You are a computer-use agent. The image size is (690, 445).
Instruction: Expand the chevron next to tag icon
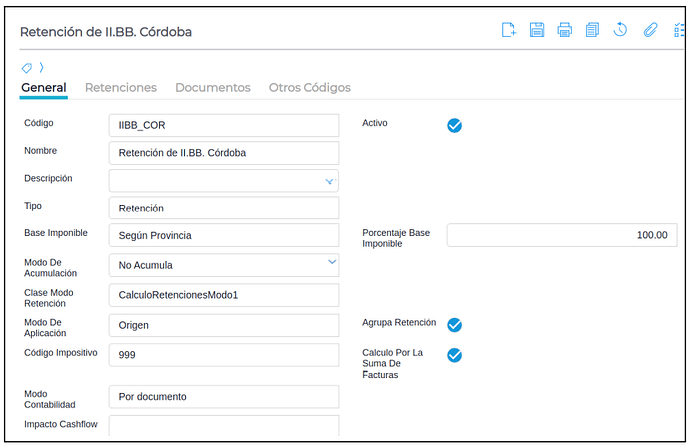pos(41,68)
